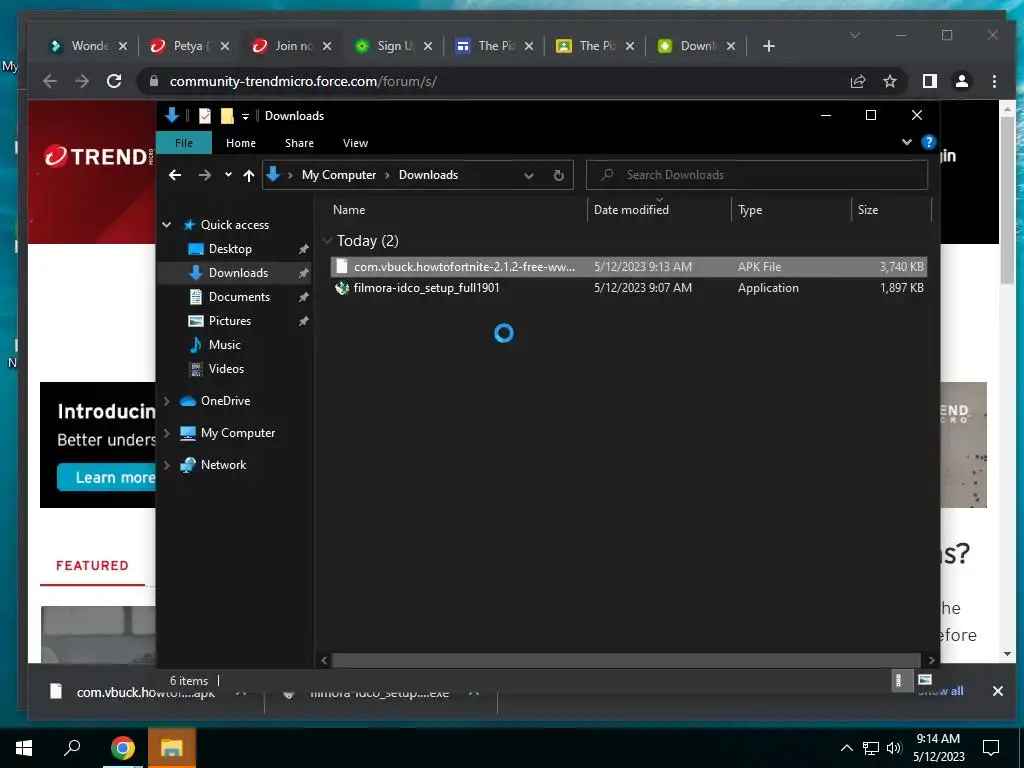Click My Computer in the address breadcrumb
This screenshot has width=1024, height=768.
pos(339,175)
